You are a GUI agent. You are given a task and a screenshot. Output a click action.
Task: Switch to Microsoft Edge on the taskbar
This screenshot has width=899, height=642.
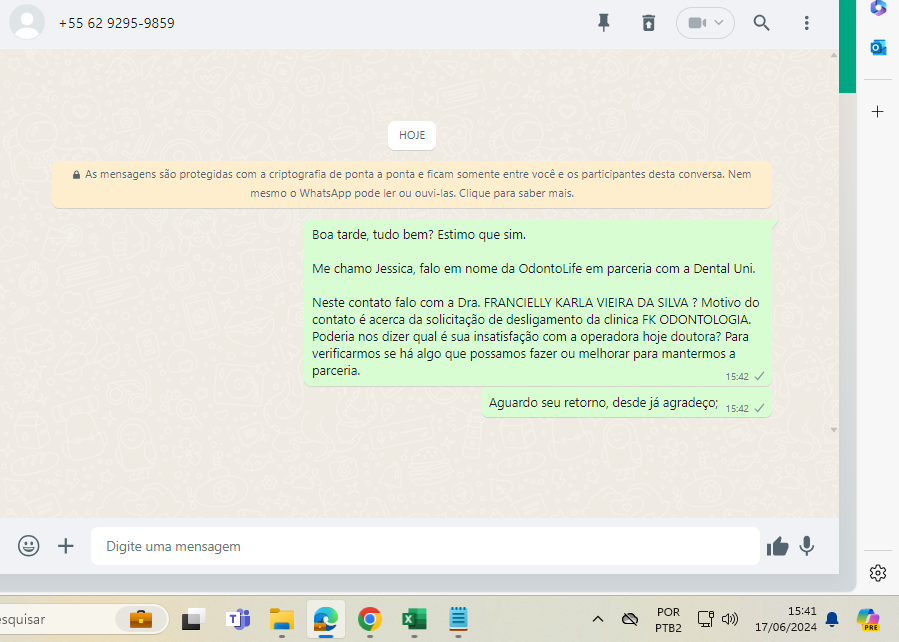pyautogui.click(x=326, y=619)
